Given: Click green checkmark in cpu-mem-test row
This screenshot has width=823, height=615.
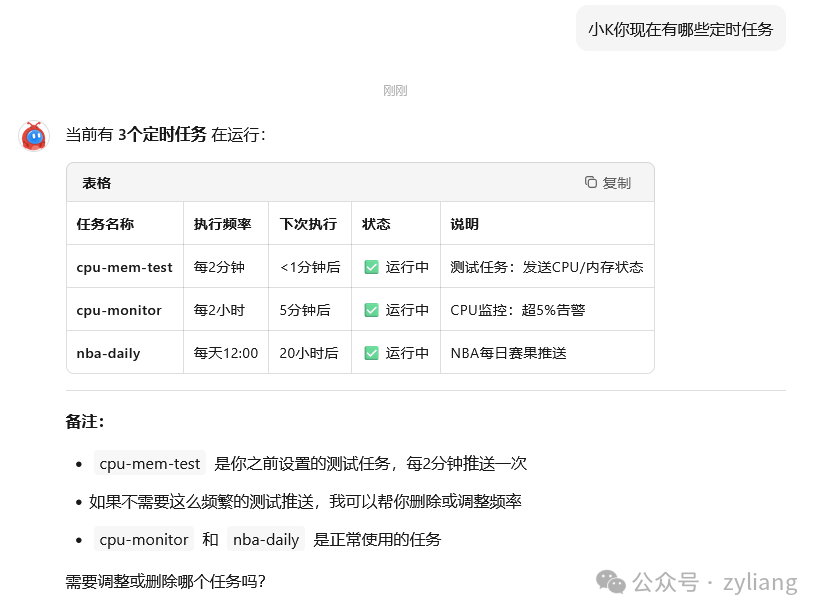Looking at the screenshot, I should tap(372, 267).
